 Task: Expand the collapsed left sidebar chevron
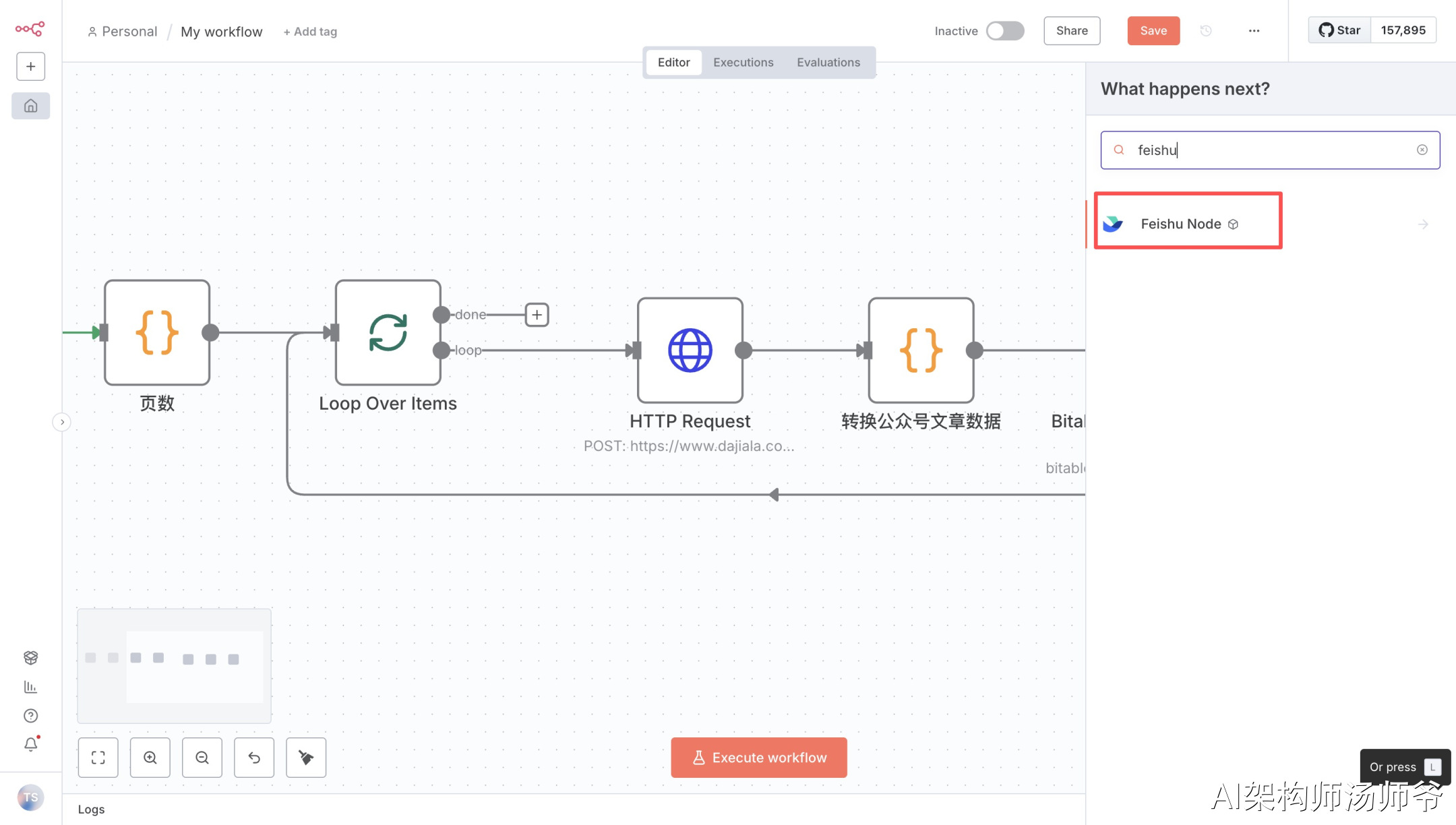[62, 422]
